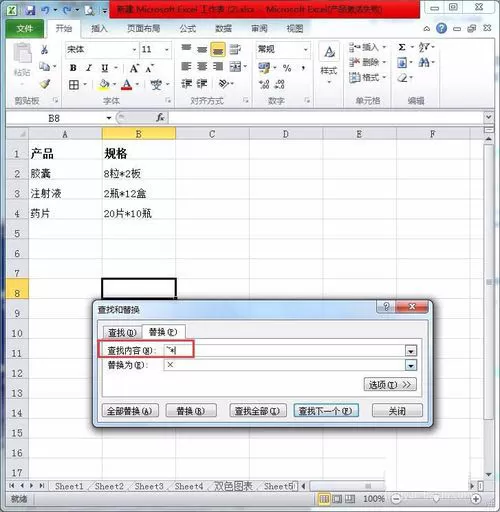Click the Save icon in quick access toolbar
The width and height of the screenshot is (500, 512).
[30, 10]
